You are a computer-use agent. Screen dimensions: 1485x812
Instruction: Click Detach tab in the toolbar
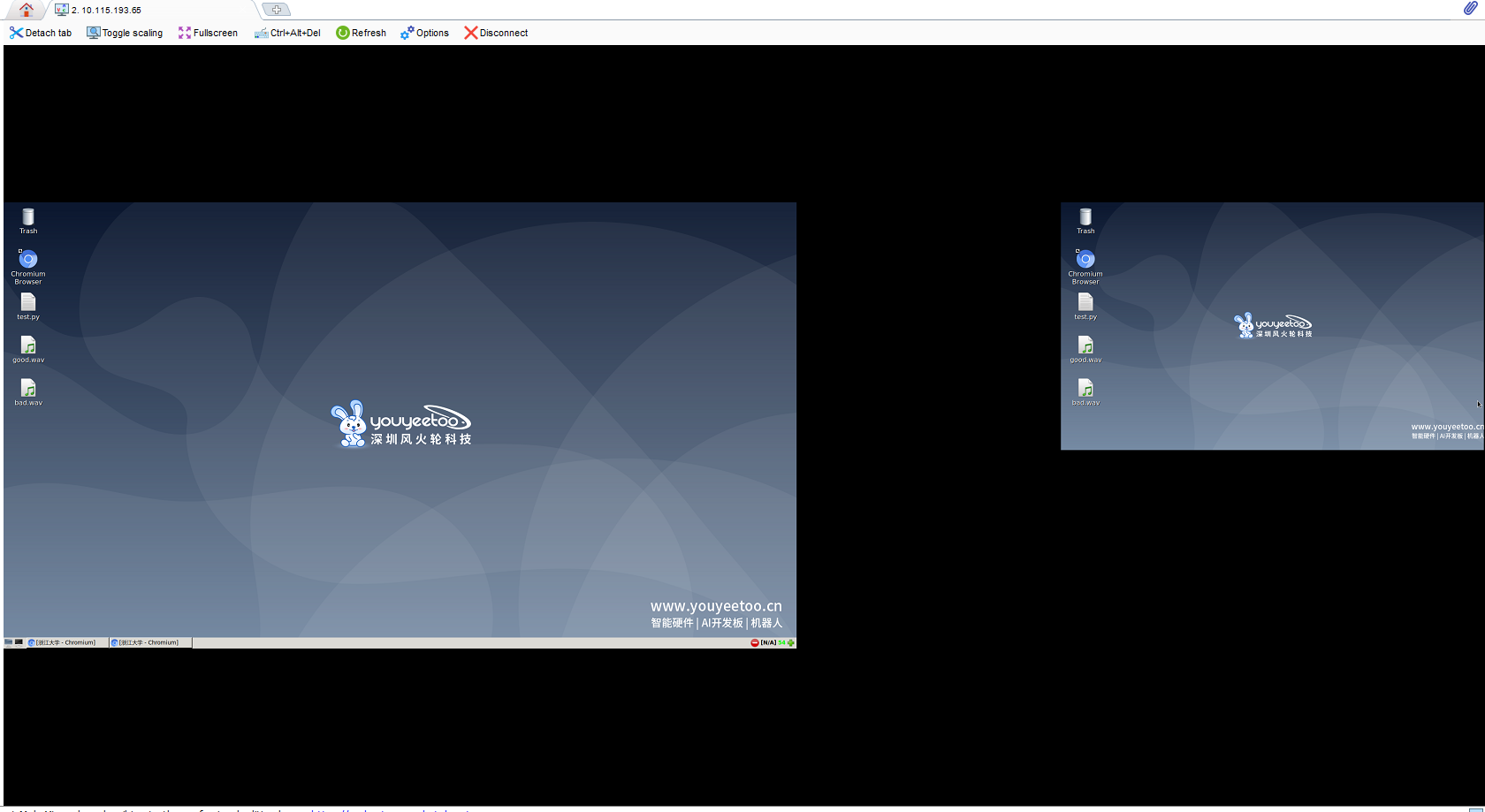[41, 33]
